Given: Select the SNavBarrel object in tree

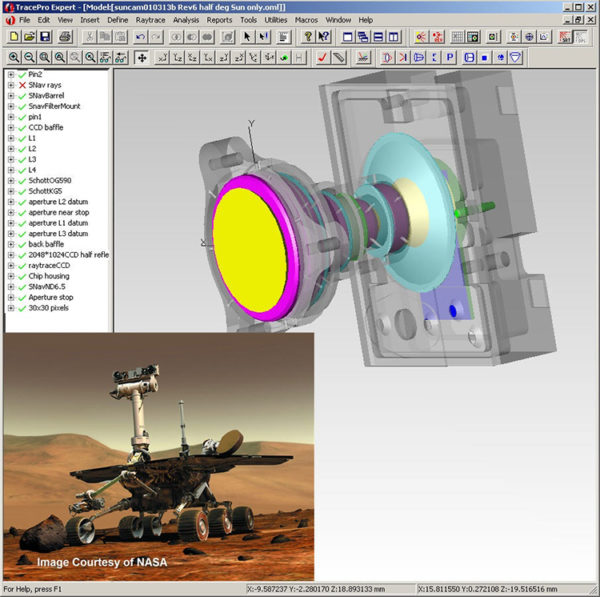Looking at the screenshot, I should point(50,96).
